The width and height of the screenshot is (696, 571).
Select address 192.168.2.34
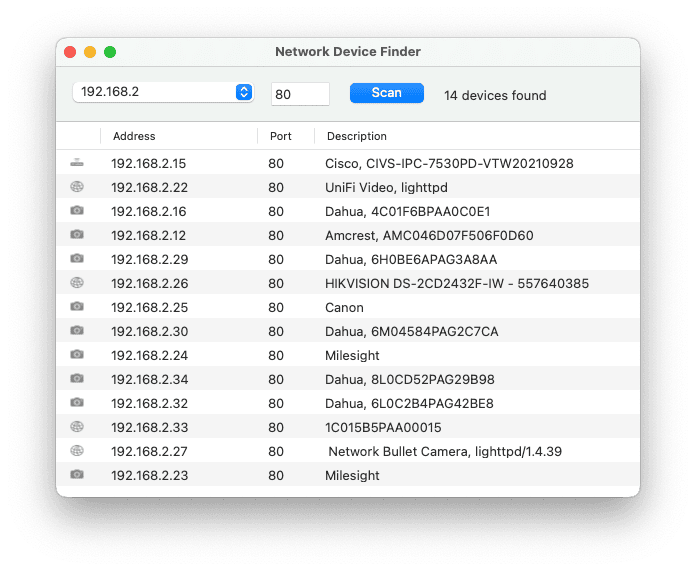(x=149, y=380)
